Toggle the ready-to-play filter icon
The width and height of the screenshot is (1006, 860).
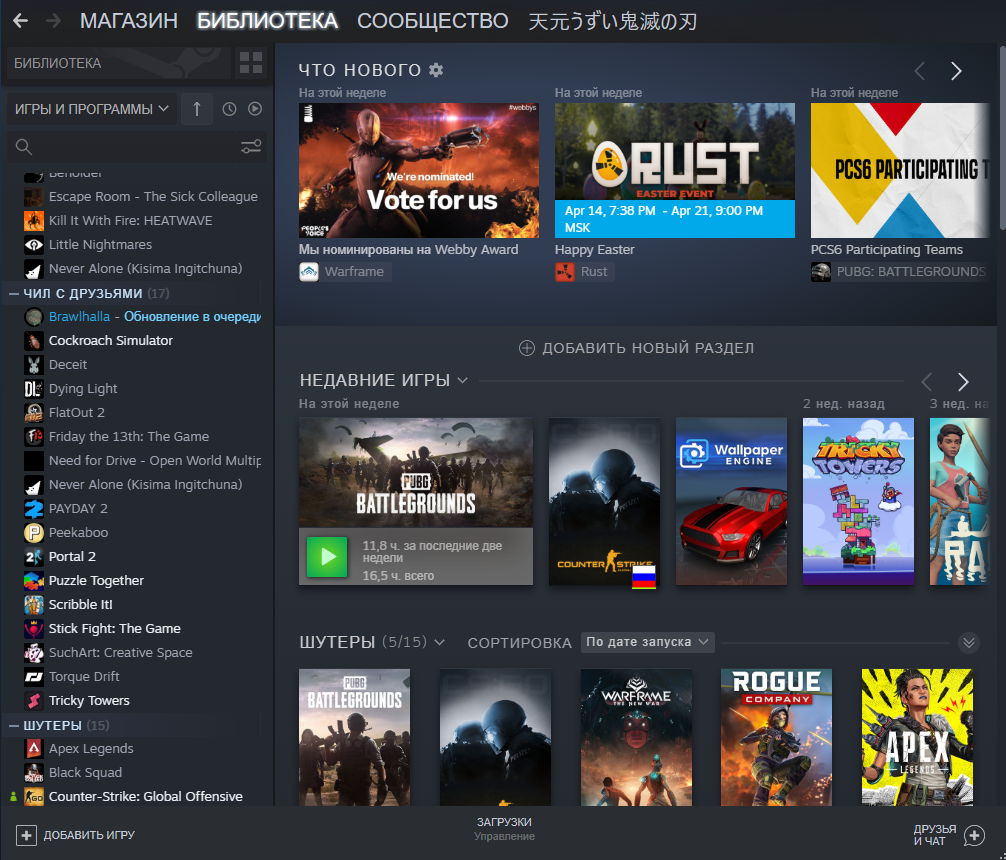[x=255, y=109]
